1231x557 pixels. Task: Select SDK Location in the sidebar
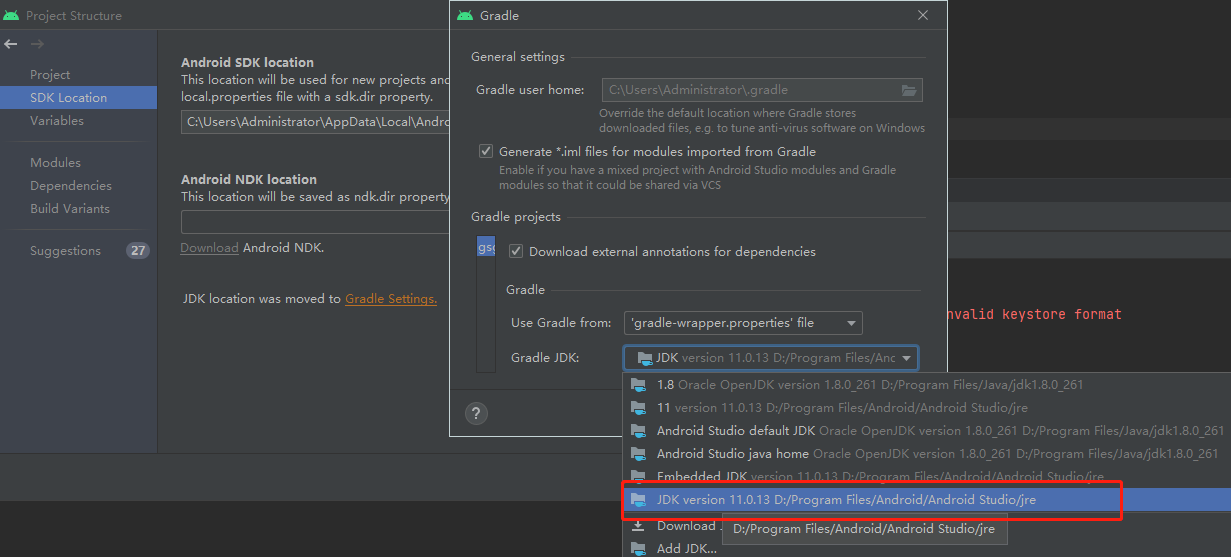pyautogui.click(x=78, y=98)
